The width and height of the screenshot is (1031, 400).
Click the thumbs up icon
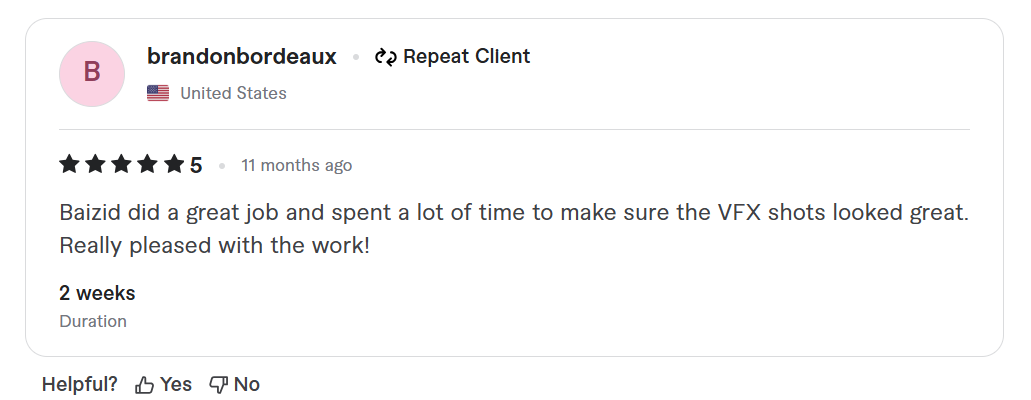[x=144, y=384]
